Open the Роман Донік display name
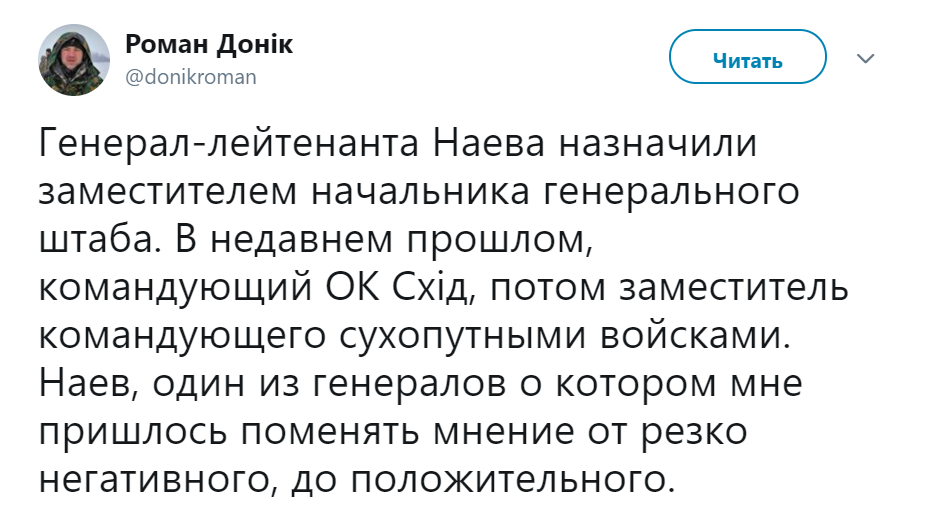This screenshot has width=927, height=511. point(209,46)
